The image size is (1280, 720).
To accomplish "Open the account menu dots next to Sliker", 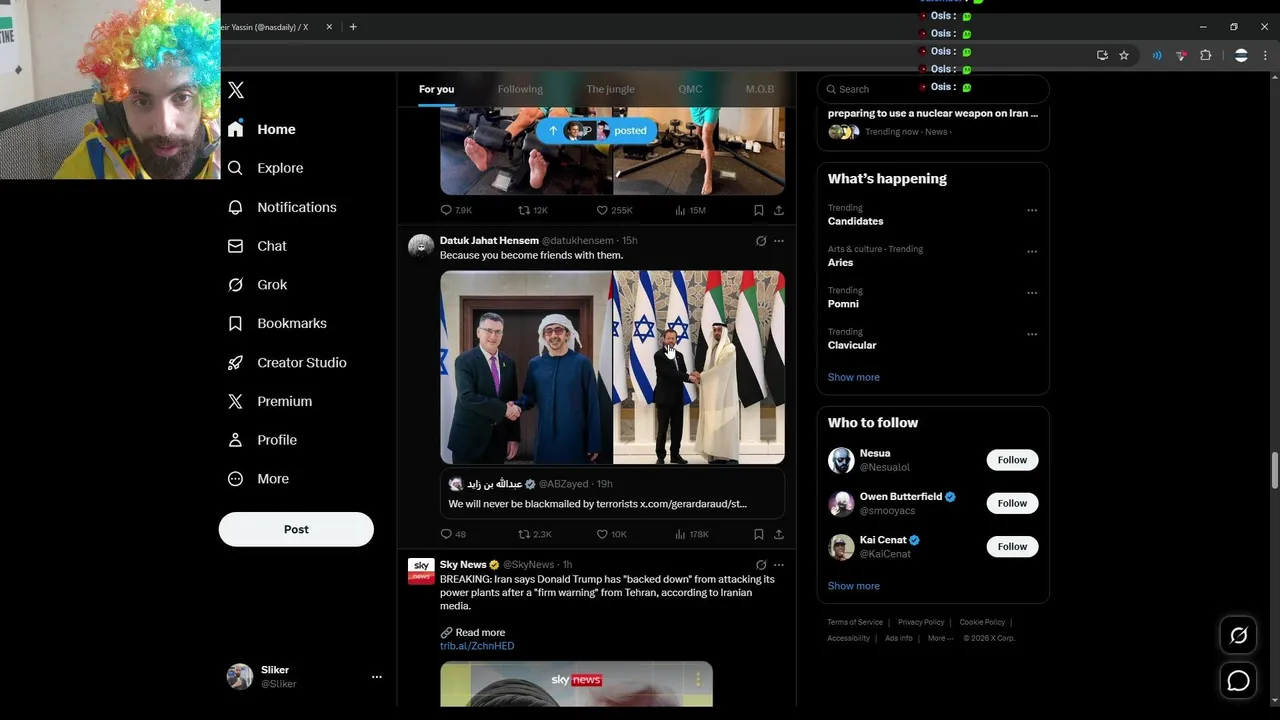I will pos(377,677).
